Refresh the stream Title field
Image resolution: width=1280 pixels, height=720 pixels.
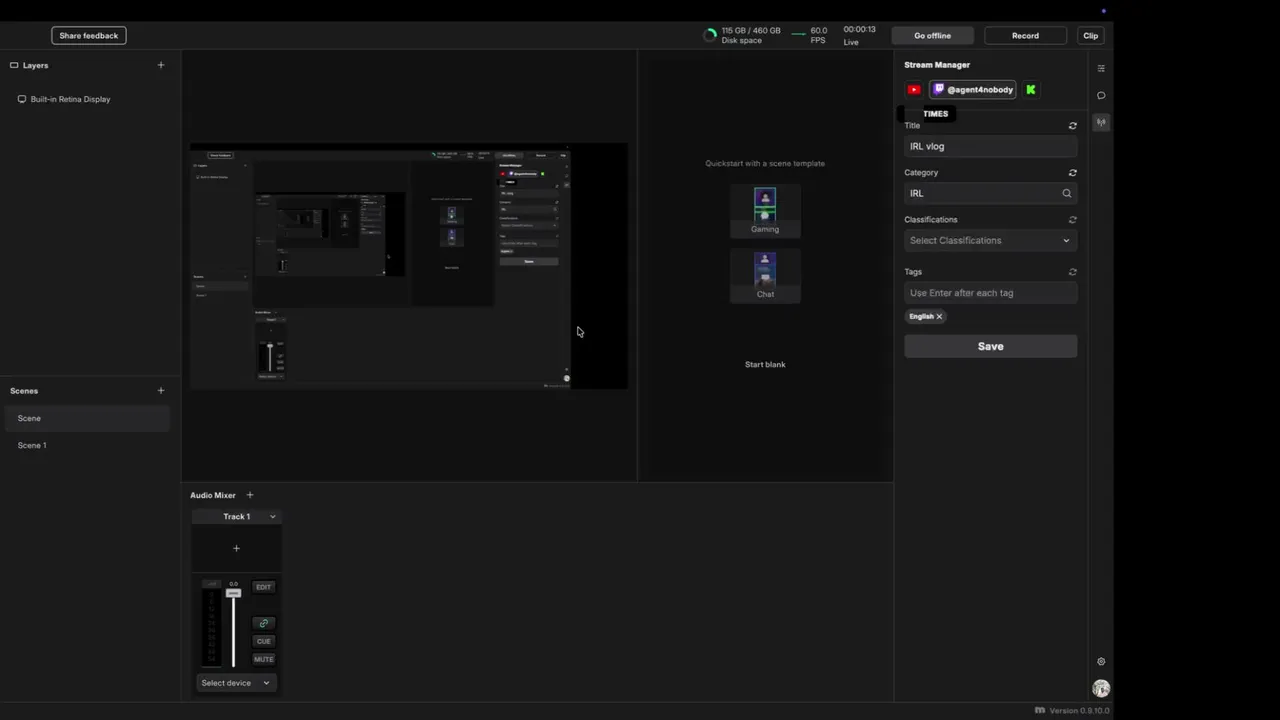1073,126
